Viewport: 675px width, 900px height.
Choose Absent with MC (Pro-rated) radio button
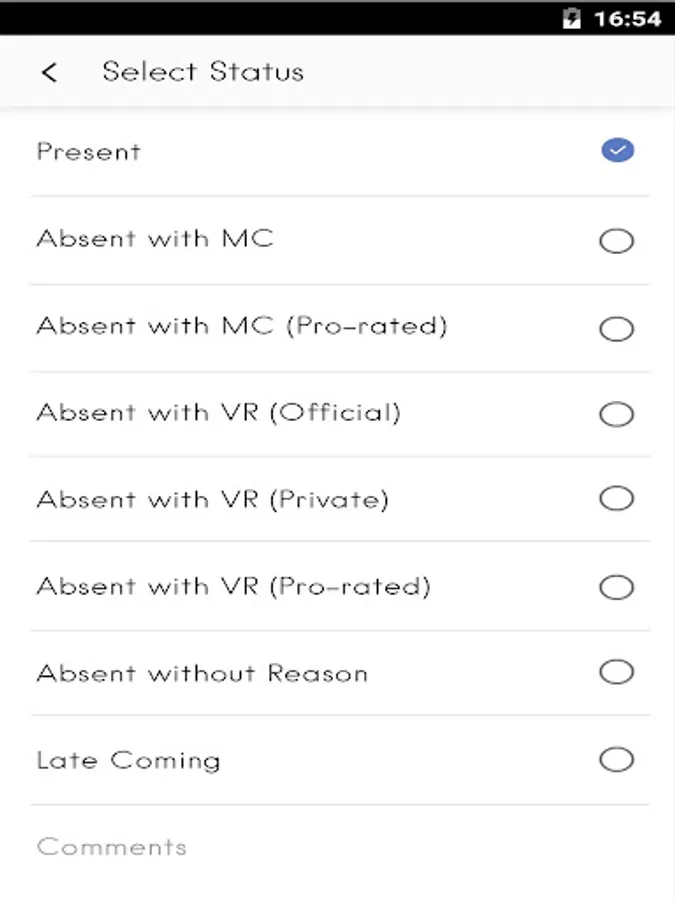click(616, 329)
